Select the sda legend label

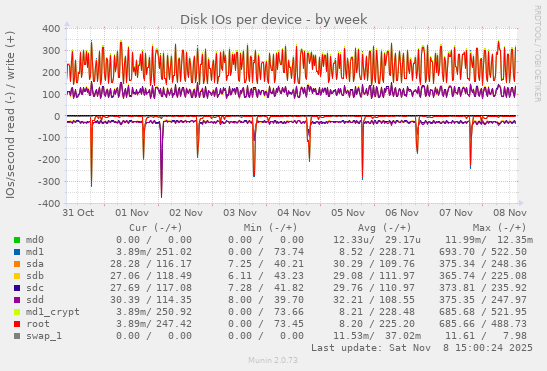coord(35,264)
